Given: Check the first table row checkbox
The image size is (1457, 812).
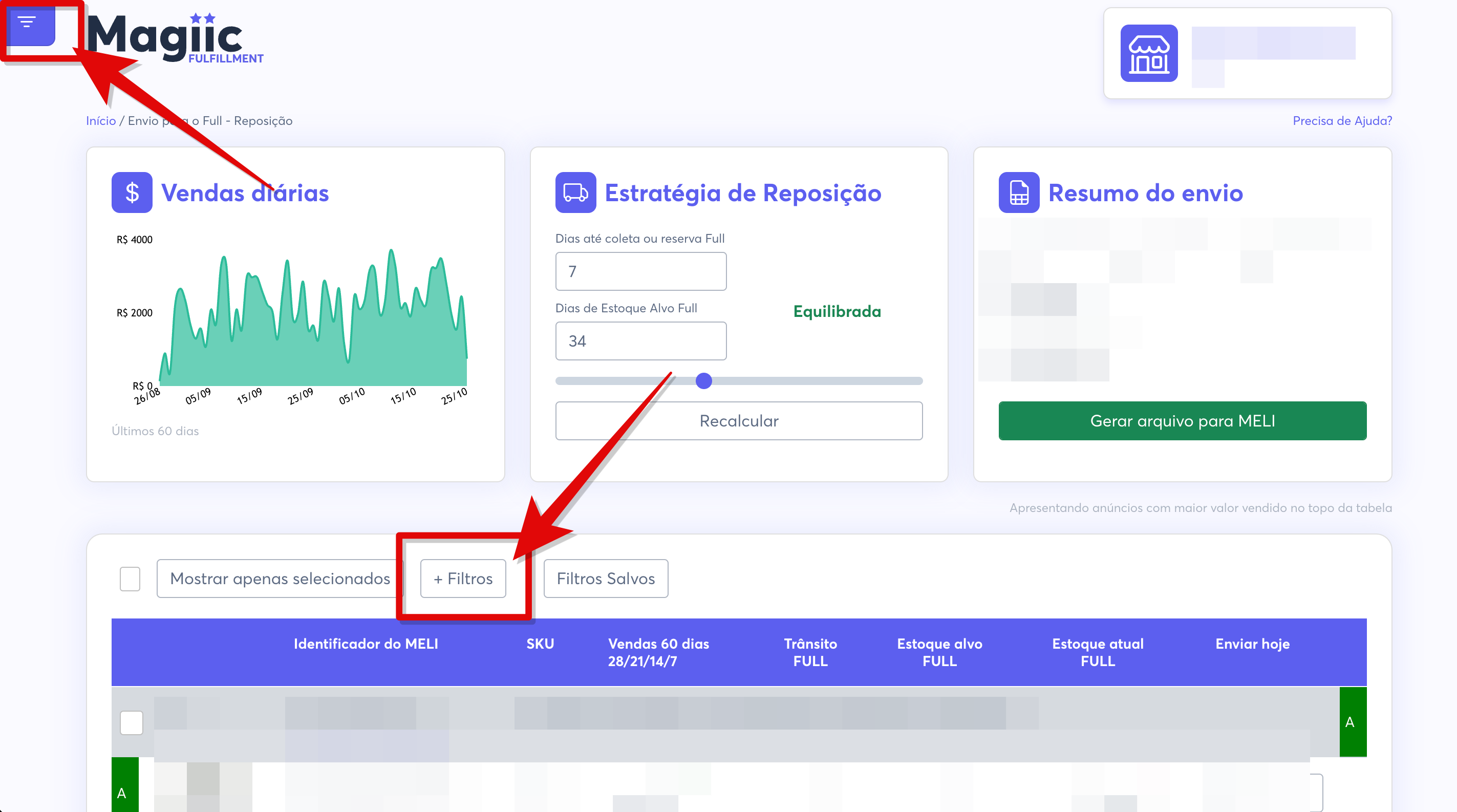Looking at the screenshot, I should [131, 722].
